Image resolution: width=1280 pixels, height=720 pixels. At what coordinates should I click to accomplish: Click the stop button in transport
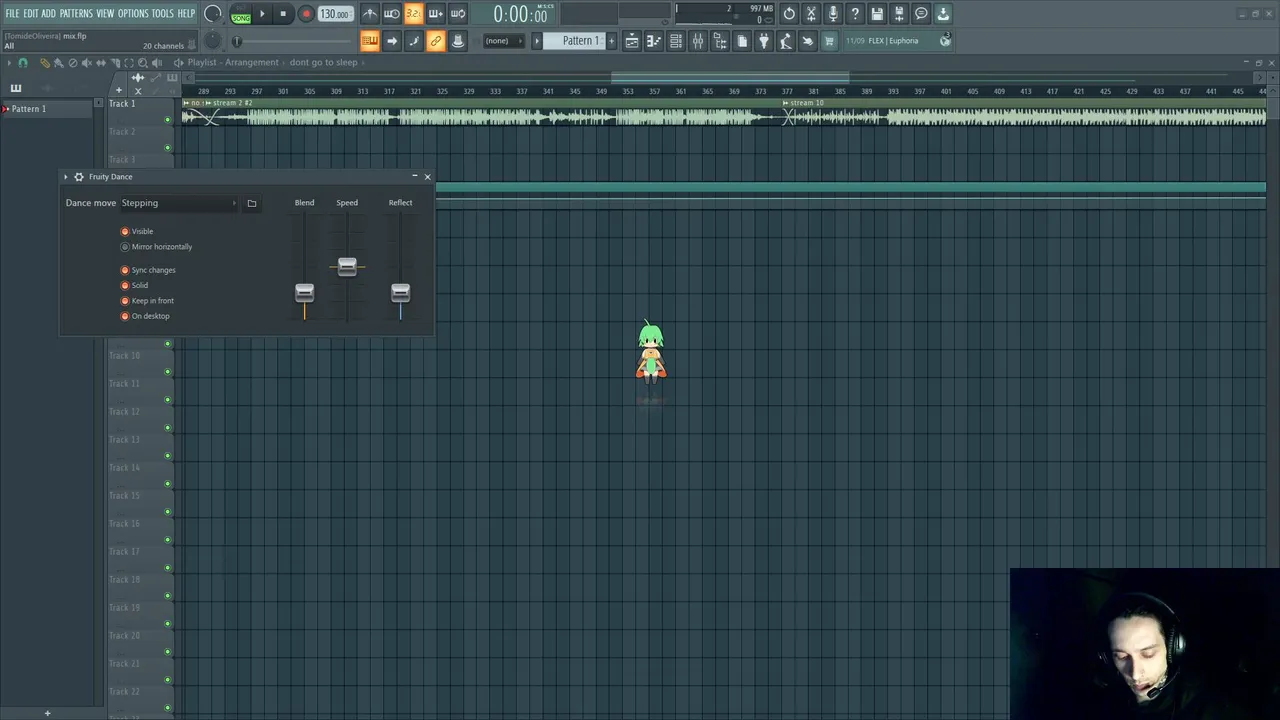[283, 14]
